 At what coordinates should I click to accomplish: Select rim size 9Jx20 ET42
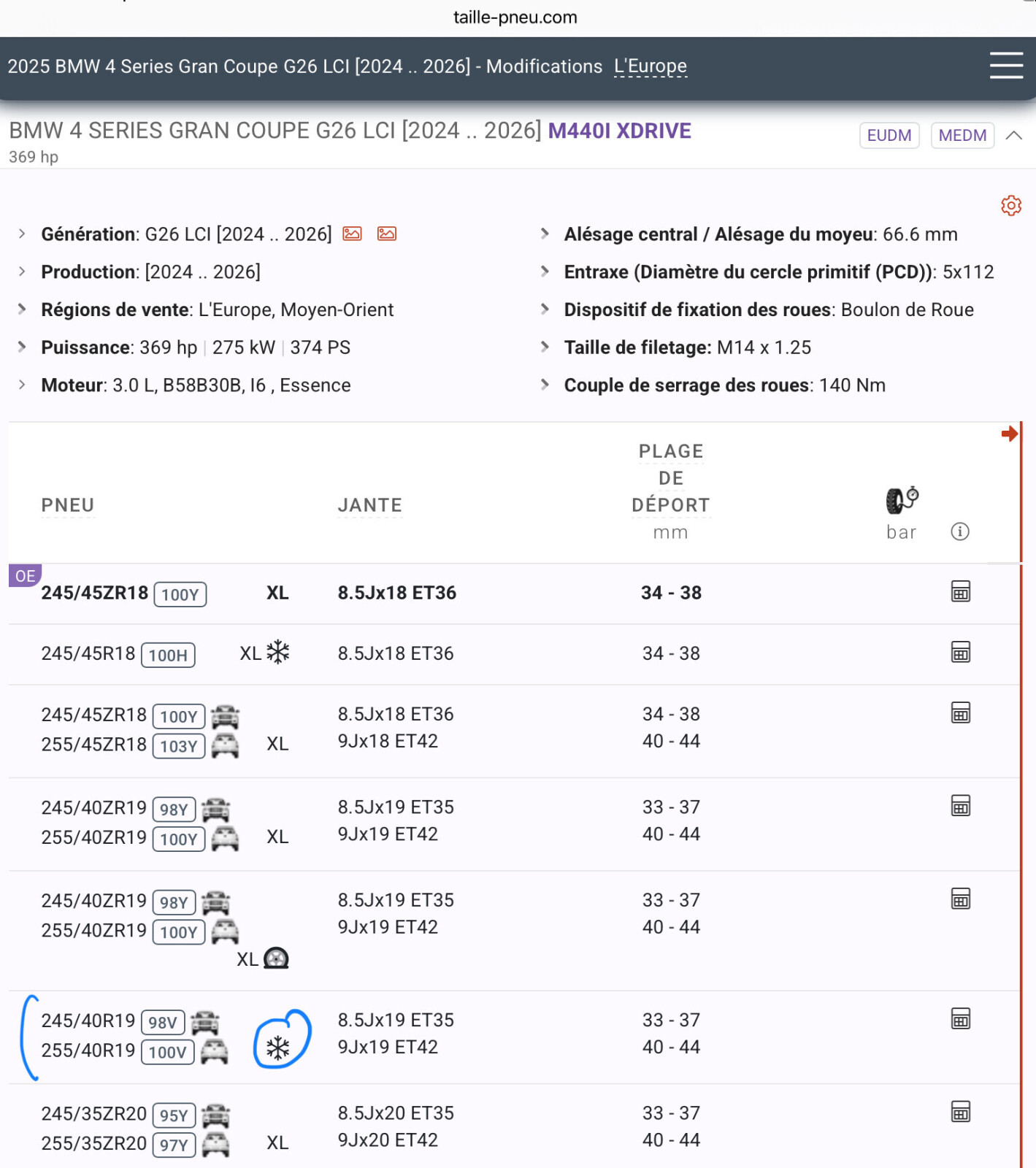pos(388,1140)
